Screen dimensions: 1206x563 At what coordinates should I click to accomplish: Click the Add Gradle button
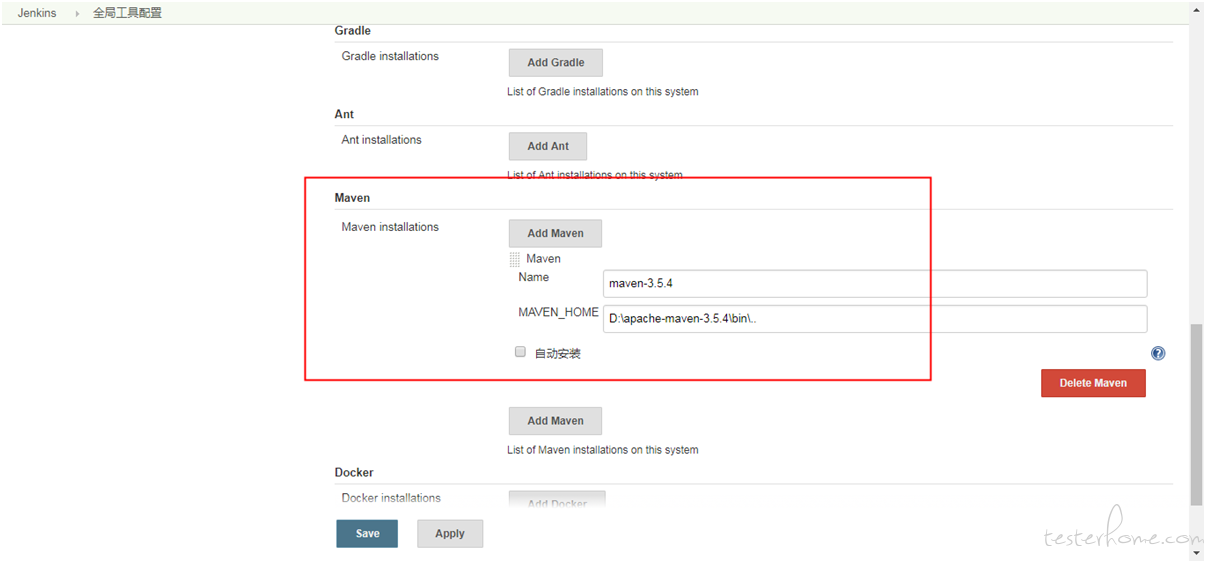556,62
